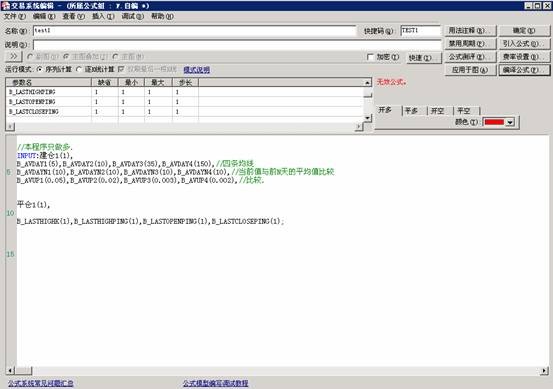553x389 pixels.
Task: Open the 文件 menu
Action: coord(15,16)
